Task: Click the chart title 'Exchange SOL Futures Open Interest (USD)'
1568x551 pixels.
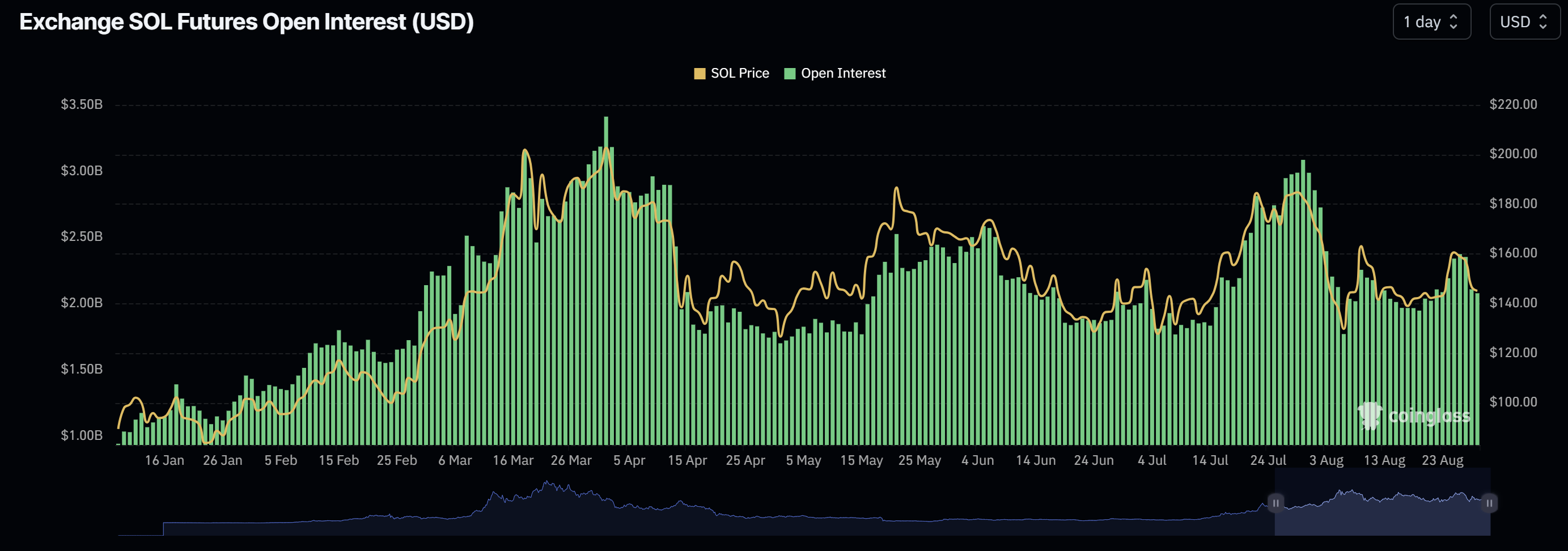Action: pos(247,22)
